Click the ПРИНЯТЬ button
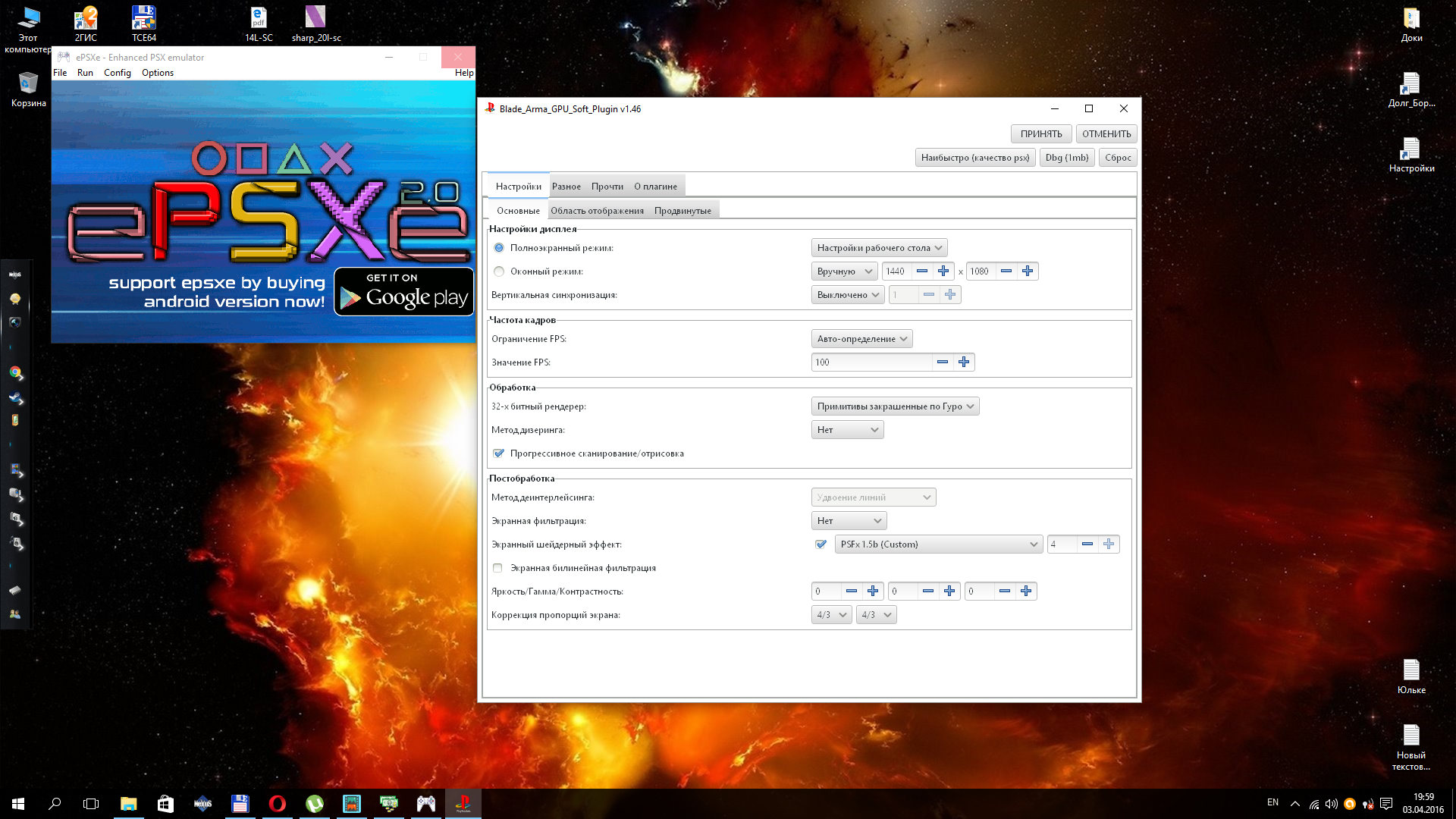 [x=1040, y=134]
